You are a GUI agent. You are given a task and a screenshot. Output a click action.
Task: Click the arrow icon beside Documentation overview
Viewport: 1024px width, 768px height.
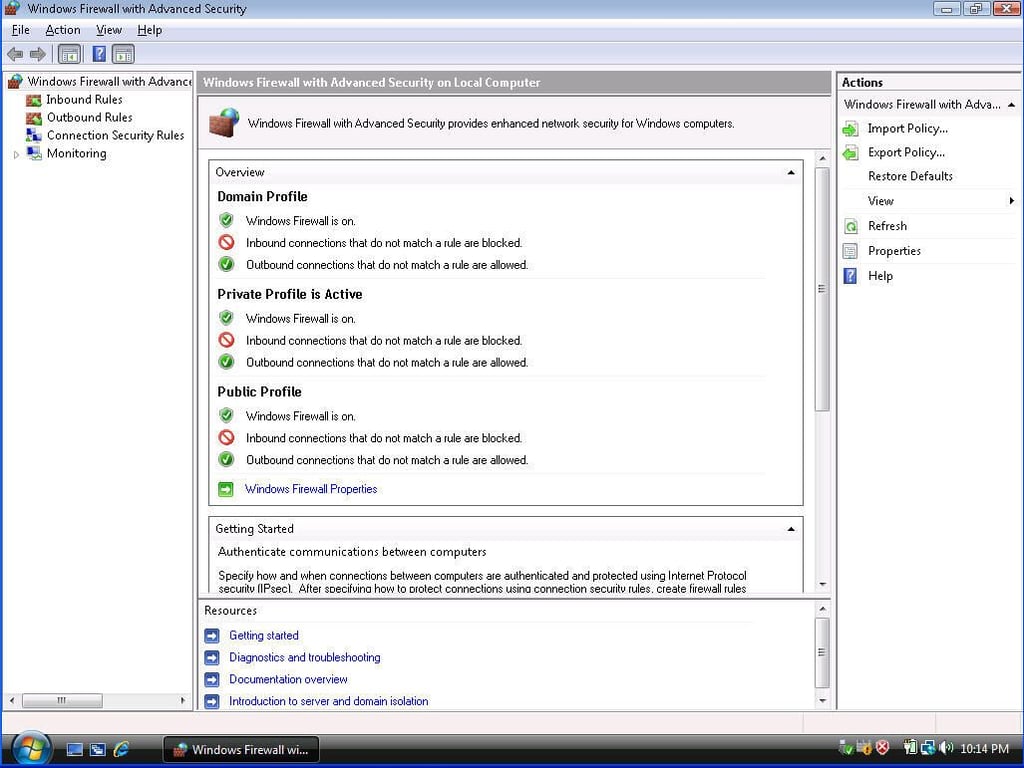pos(212,680)
